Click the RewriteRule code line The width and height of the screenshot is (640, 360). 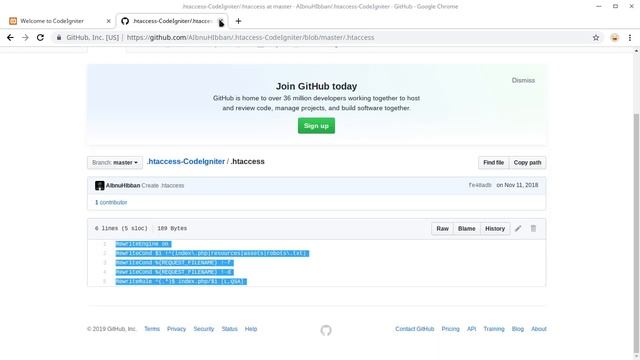tap(181, 282)
